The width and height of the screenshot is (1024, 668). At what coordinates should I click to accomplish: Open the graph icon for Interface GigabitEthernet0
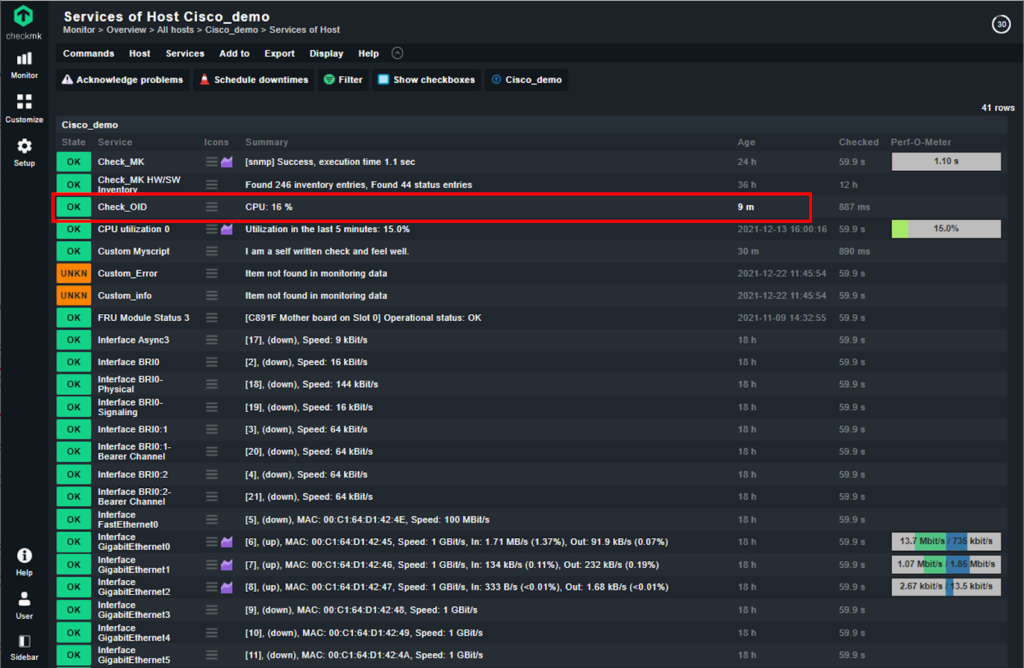click(x=227, y=541)
